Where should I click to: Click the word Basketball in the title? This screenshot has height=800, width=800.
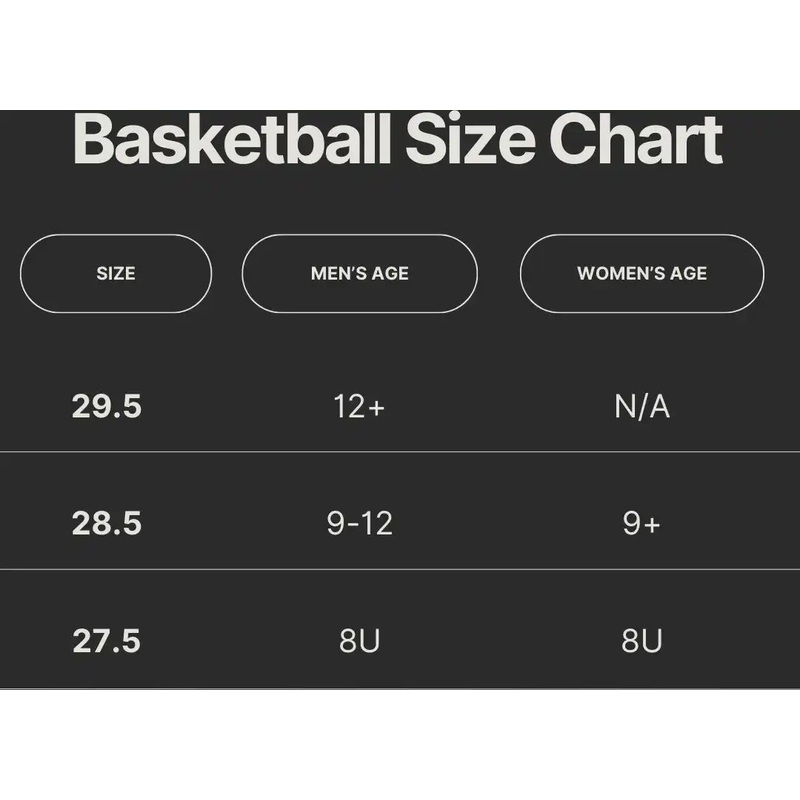point(231,141)
